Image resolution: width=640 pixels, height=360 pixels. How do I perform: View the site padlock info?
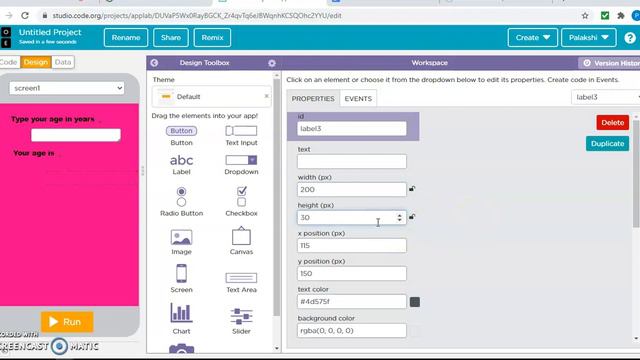(45, 16)
